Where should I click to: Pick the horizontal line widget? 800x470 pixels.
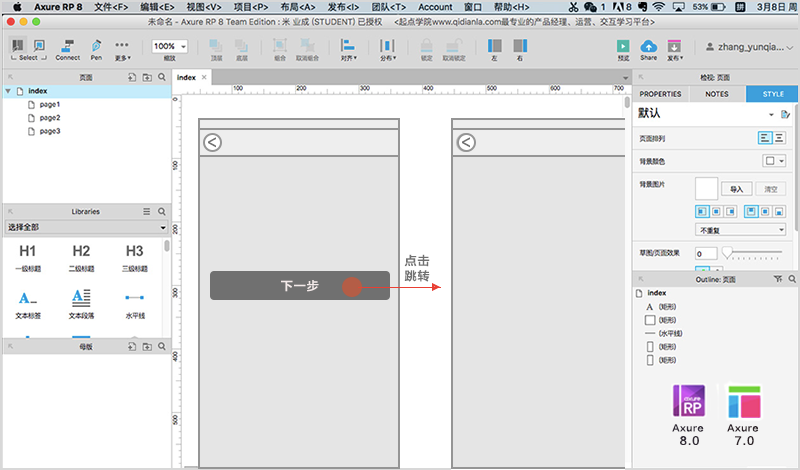pos(135,305)
